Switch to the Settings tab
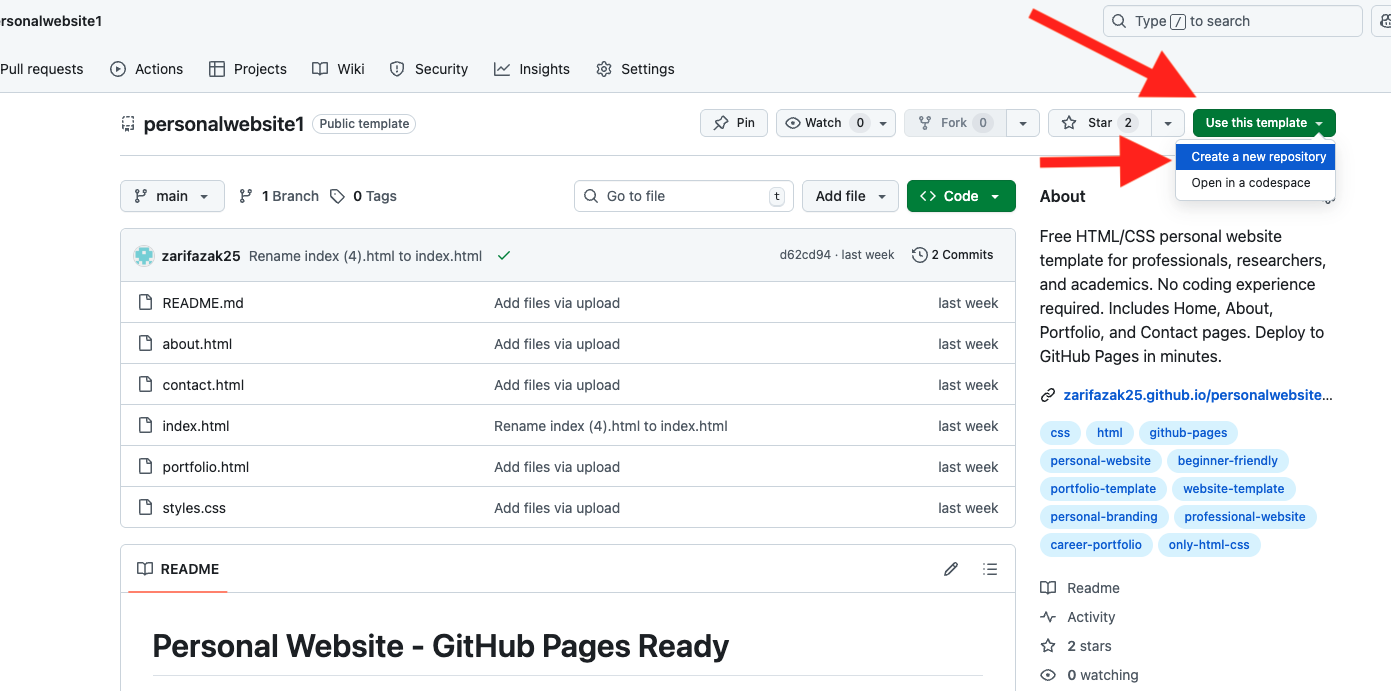The image size is (1391, 691). tap(635, 69)
